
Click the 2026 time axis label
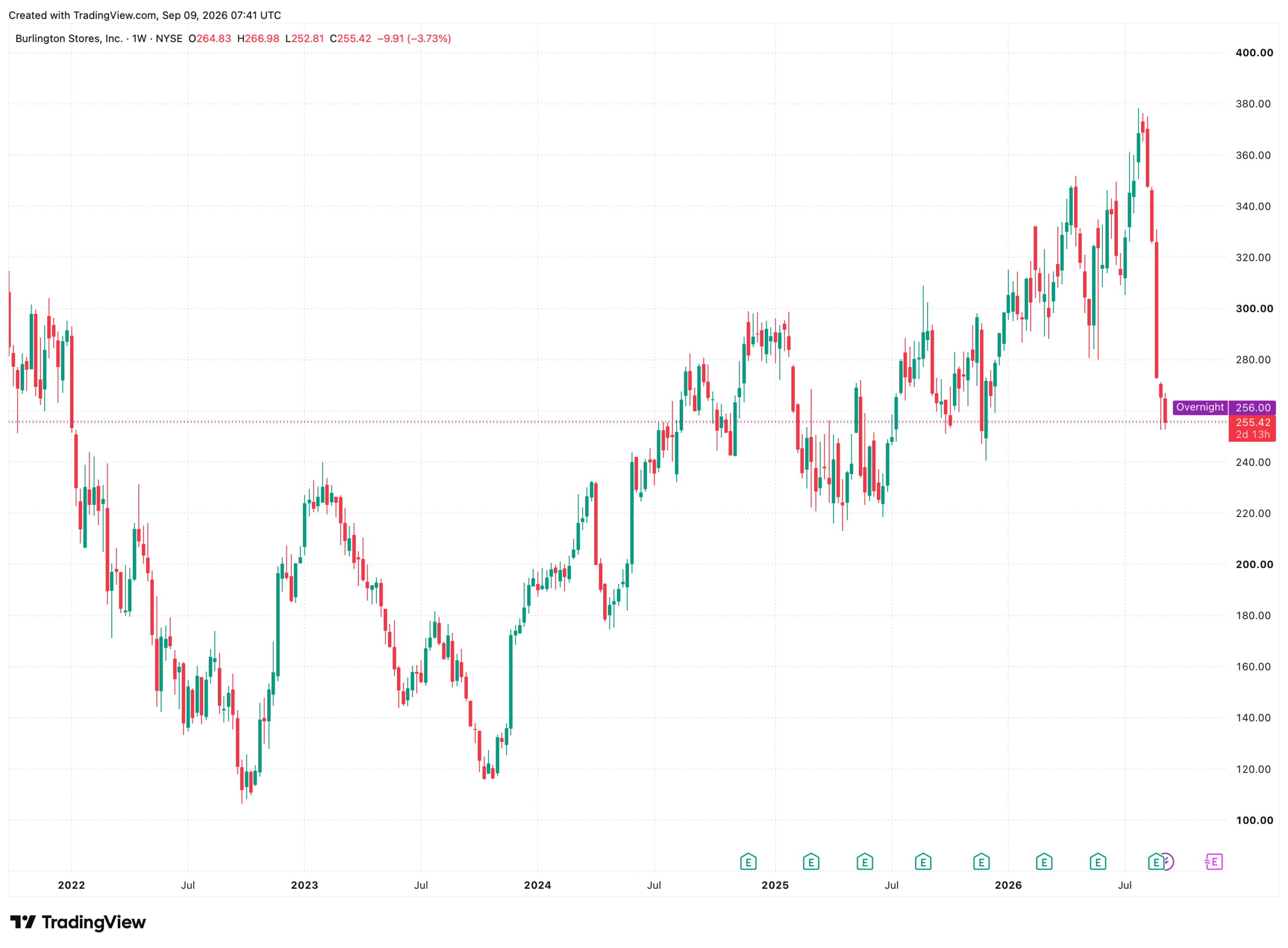click(x=1008, y=885)
